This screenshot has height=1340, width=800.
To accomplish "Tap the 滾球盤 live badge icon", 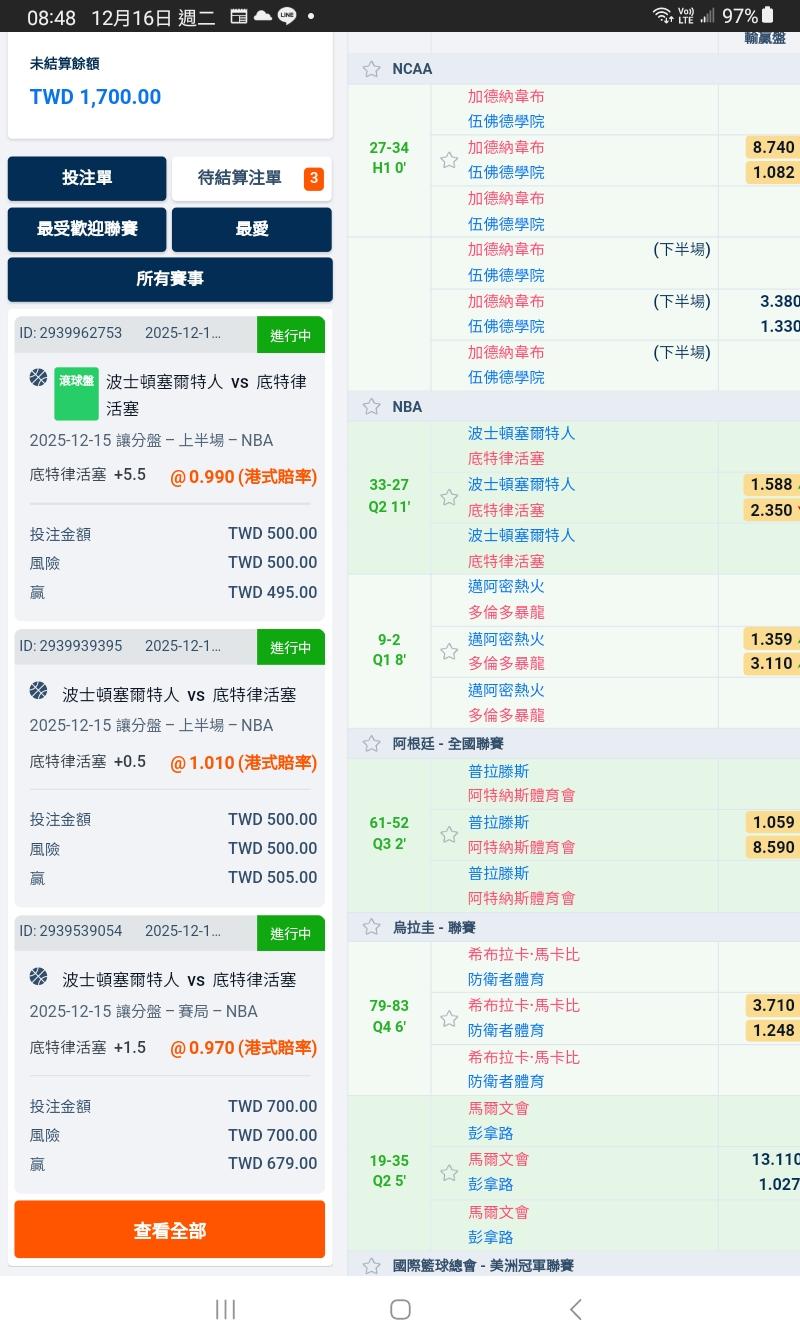I will [x=76, y=393].
